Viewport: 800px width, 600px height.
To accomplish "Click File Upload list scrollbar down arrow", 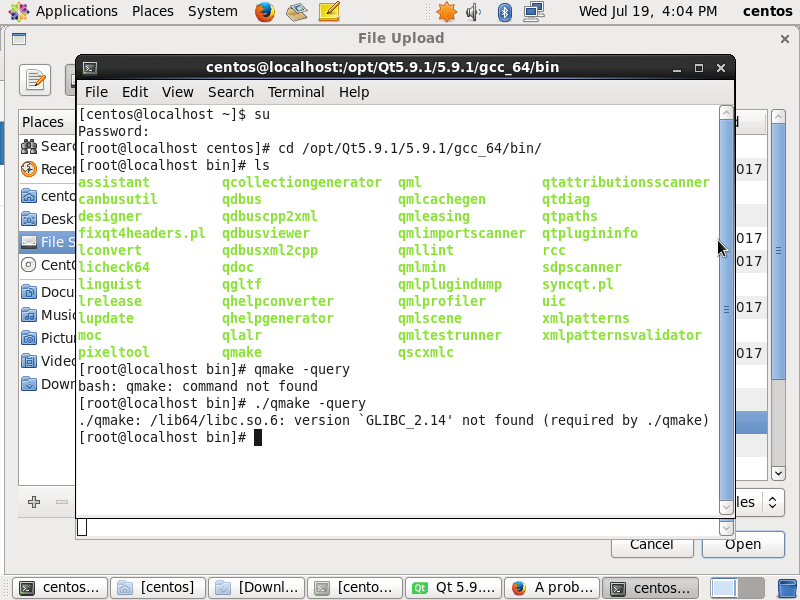I will point(778,473).
